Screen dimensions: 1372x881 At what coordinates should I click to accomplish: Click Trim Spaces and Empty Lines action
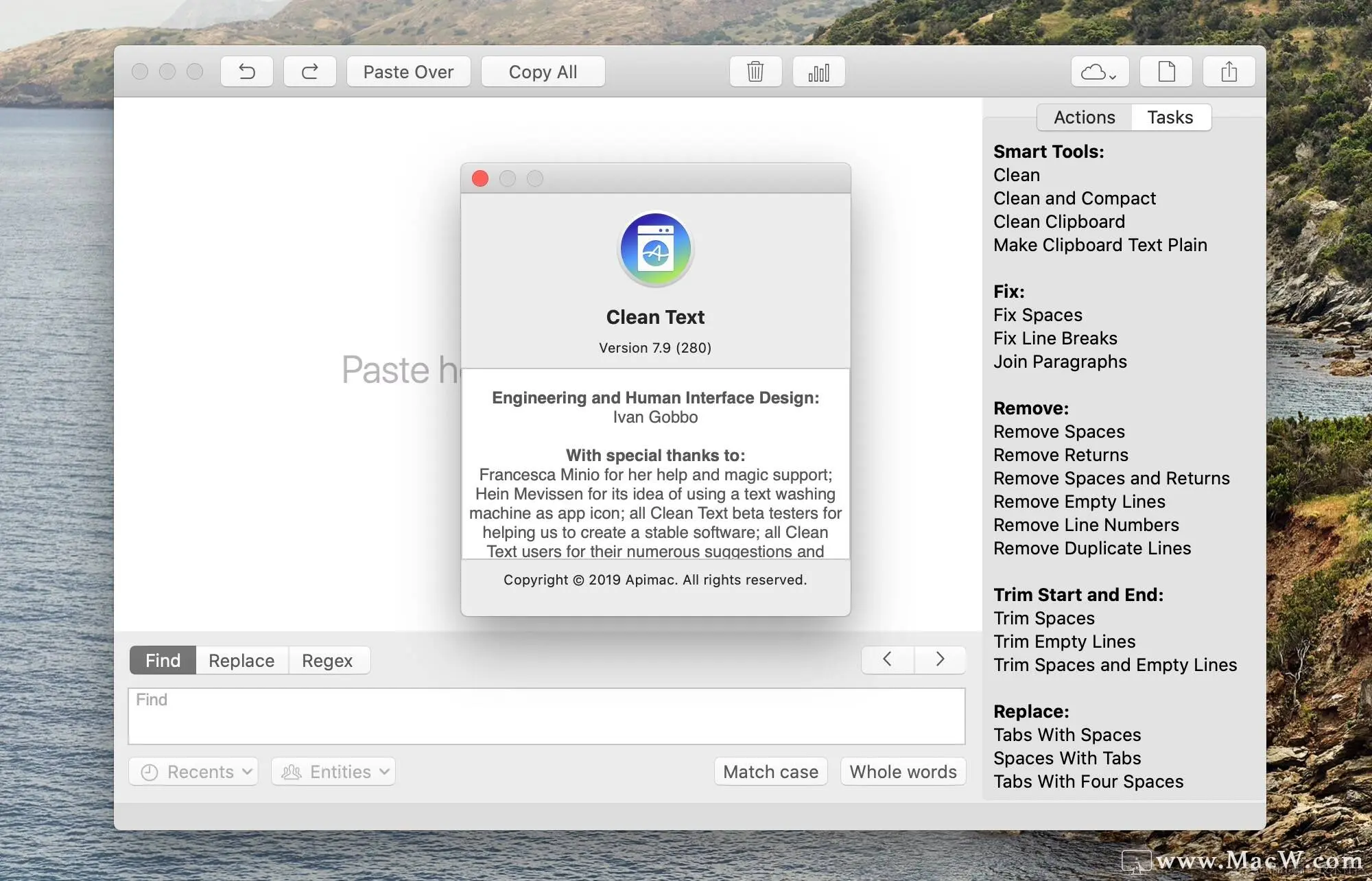(x=1115, y=665)
